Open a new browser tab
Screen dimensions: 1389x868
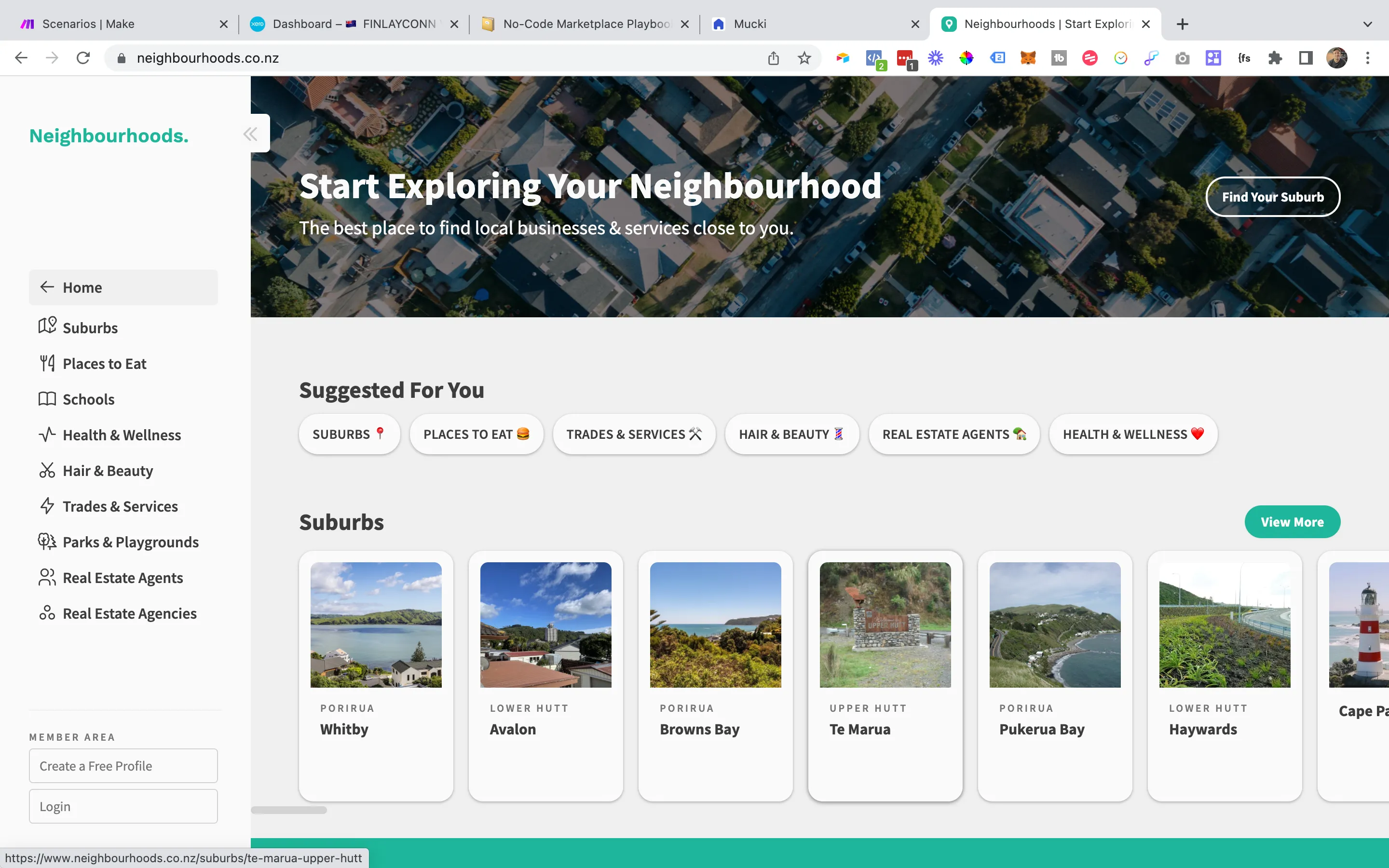coord(1183,24)
